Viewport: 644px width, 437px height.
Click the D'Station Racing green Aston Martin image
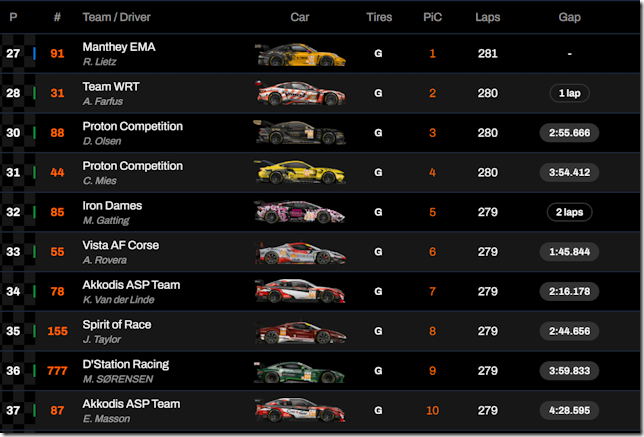300,371
